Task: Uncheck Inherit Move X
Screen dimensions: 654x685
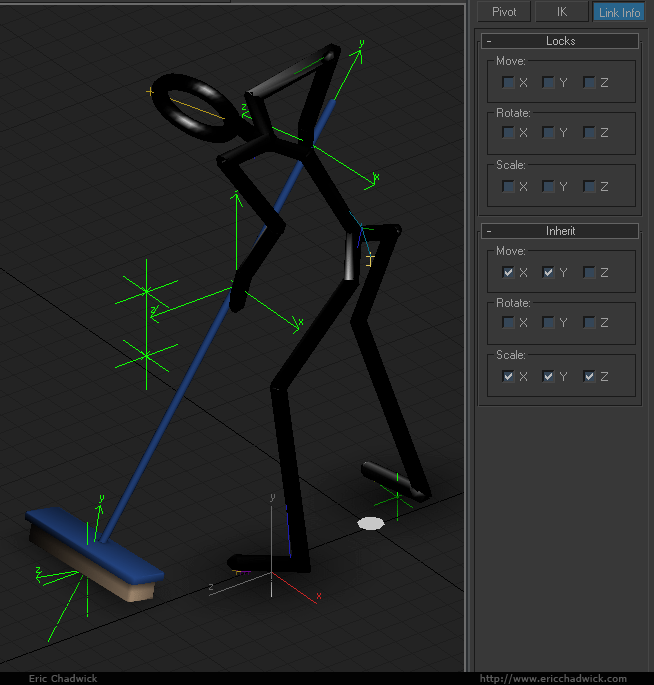Action: (x=508, y=273)
